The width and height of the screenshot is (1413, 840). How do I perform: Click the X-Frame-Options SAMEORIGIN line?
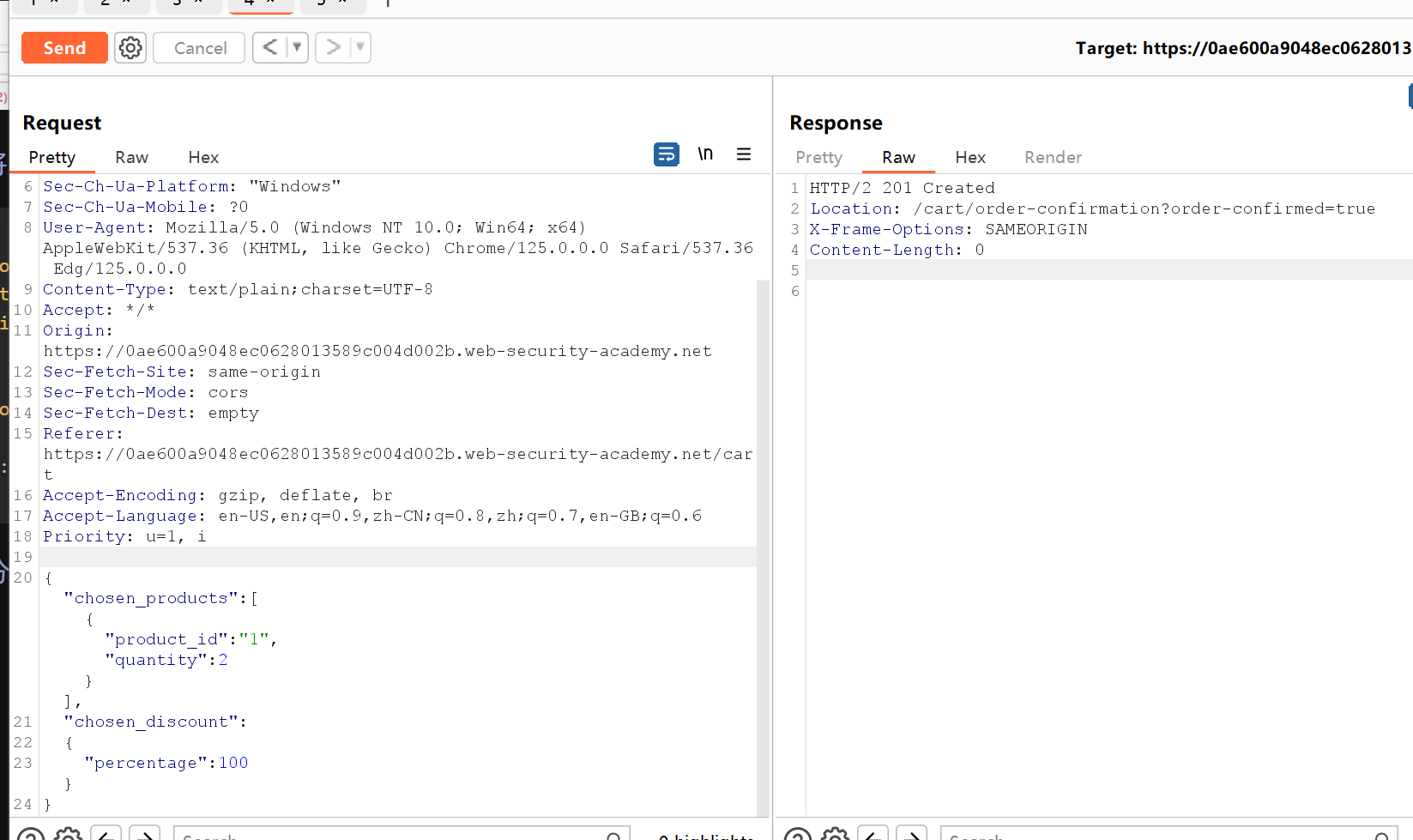coord(948,229)
